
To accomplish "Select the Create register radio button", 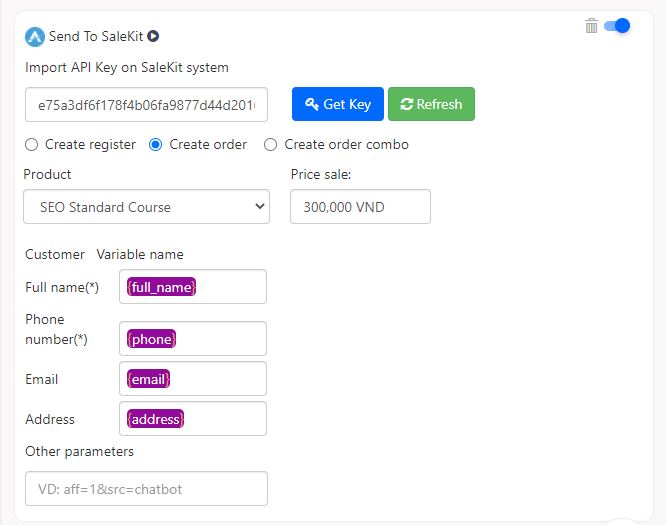I will (x=31, y=145).
